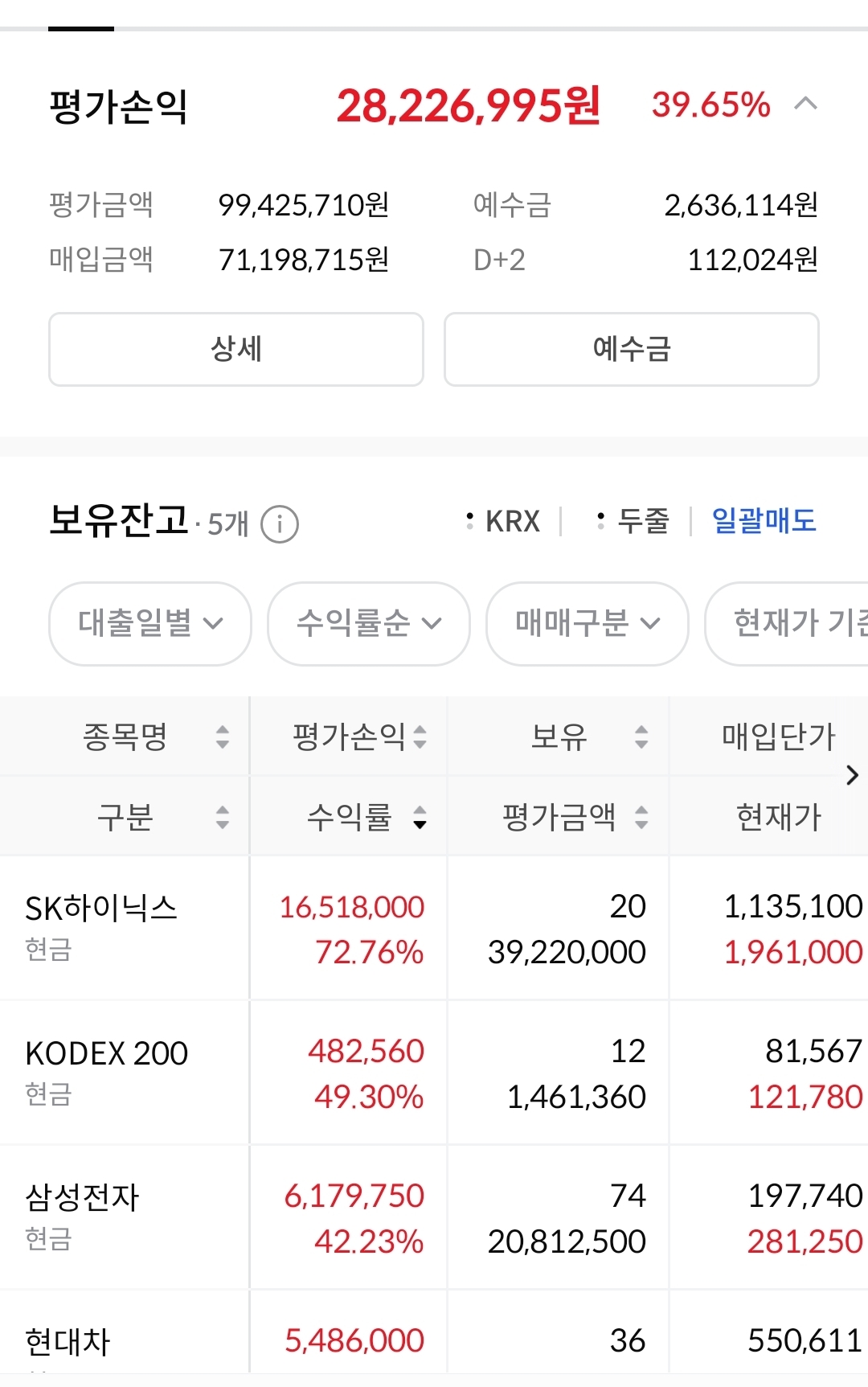Tap the 일괄매도 link
This screenshot has width=868, height=1387.
pos(764,521)
